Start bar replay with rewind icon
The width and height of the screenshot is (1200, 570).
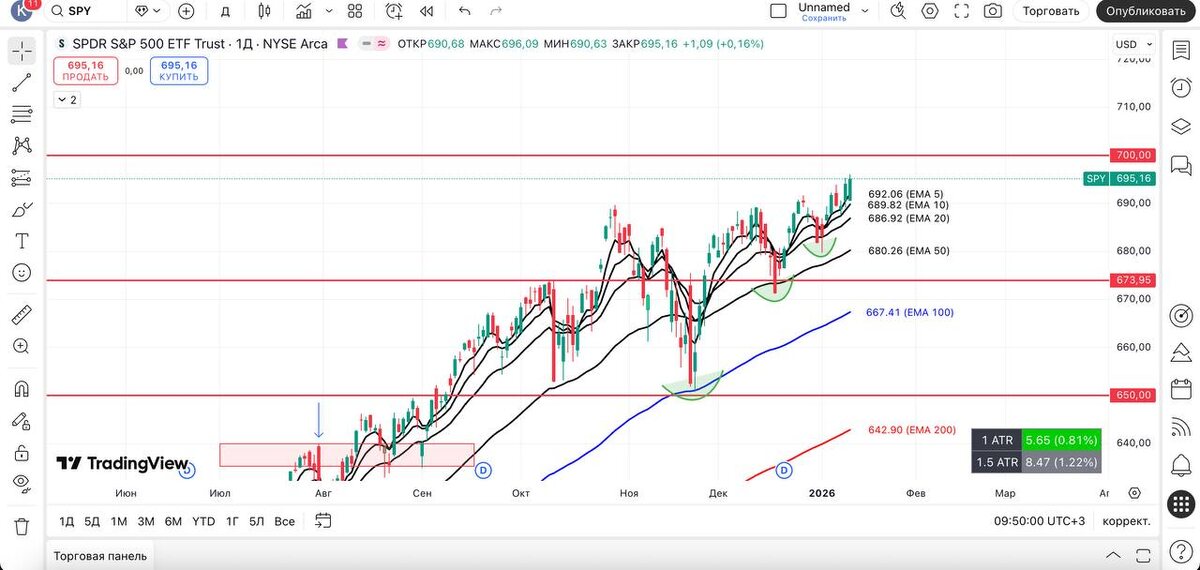click(x=428, y=11)
